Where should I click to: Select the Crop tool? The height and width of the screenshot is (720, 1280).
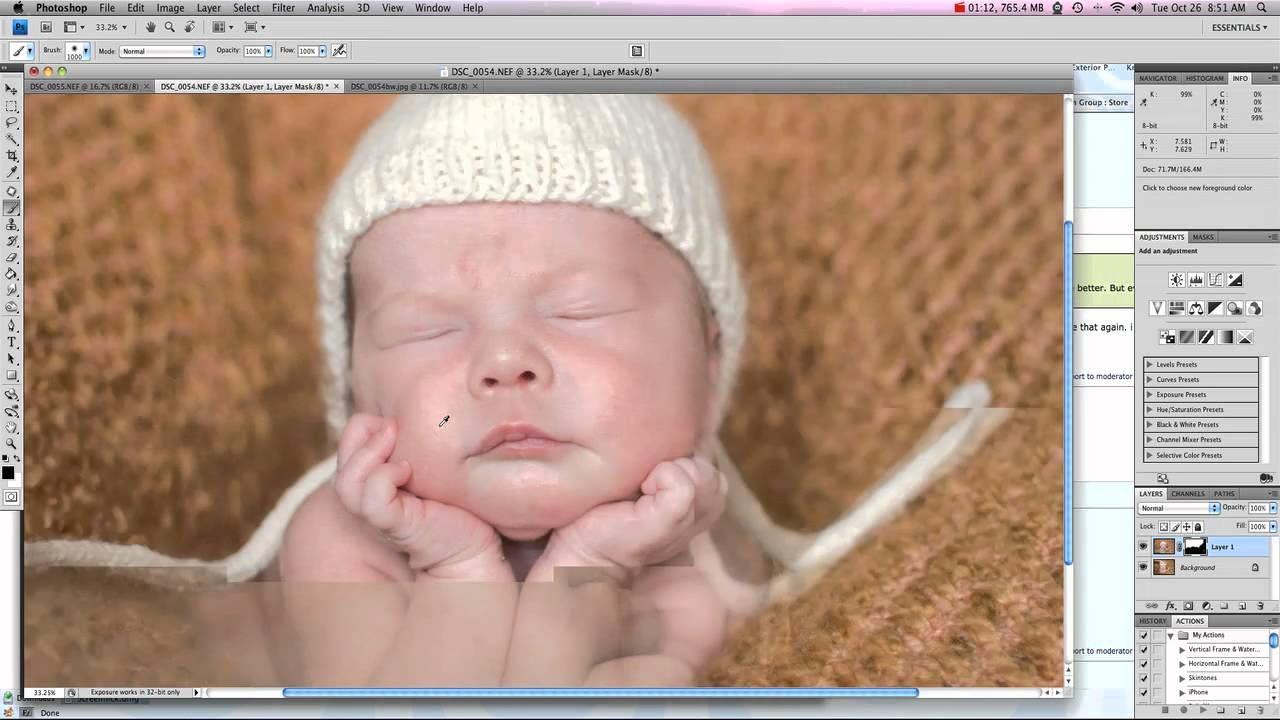(12, 156)
